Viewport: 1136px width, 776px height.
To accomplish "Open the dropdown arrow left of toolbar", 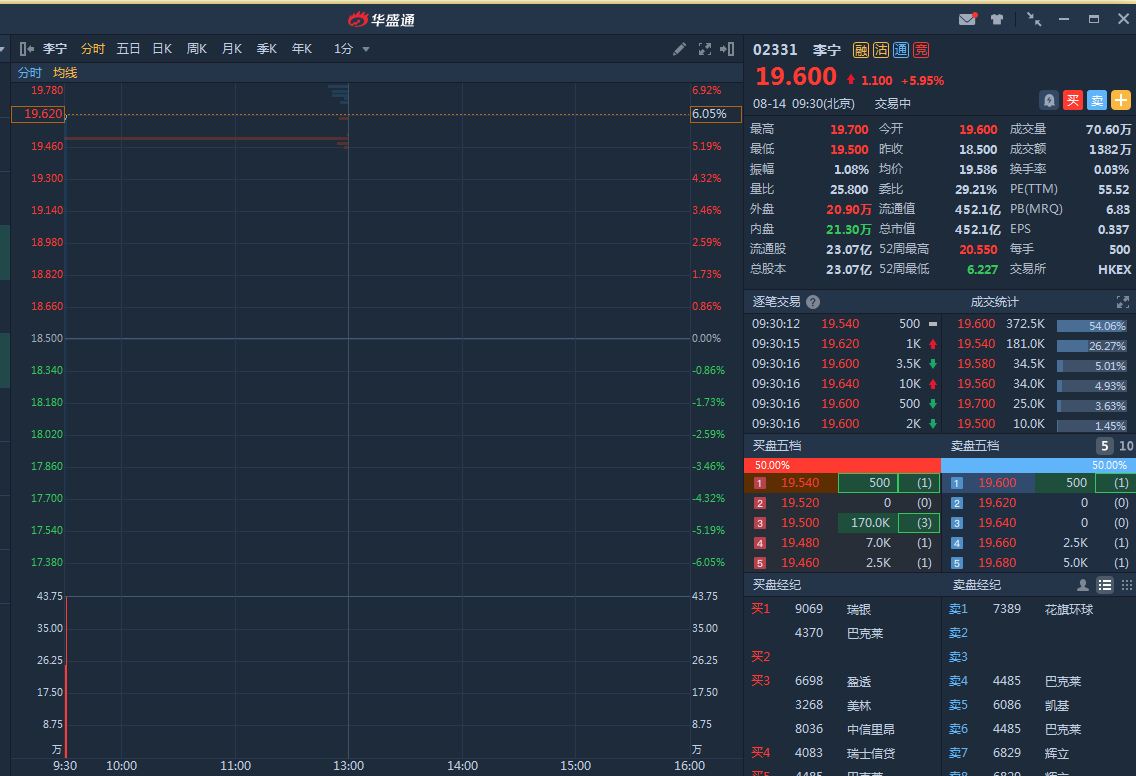I will pos(3,49).
